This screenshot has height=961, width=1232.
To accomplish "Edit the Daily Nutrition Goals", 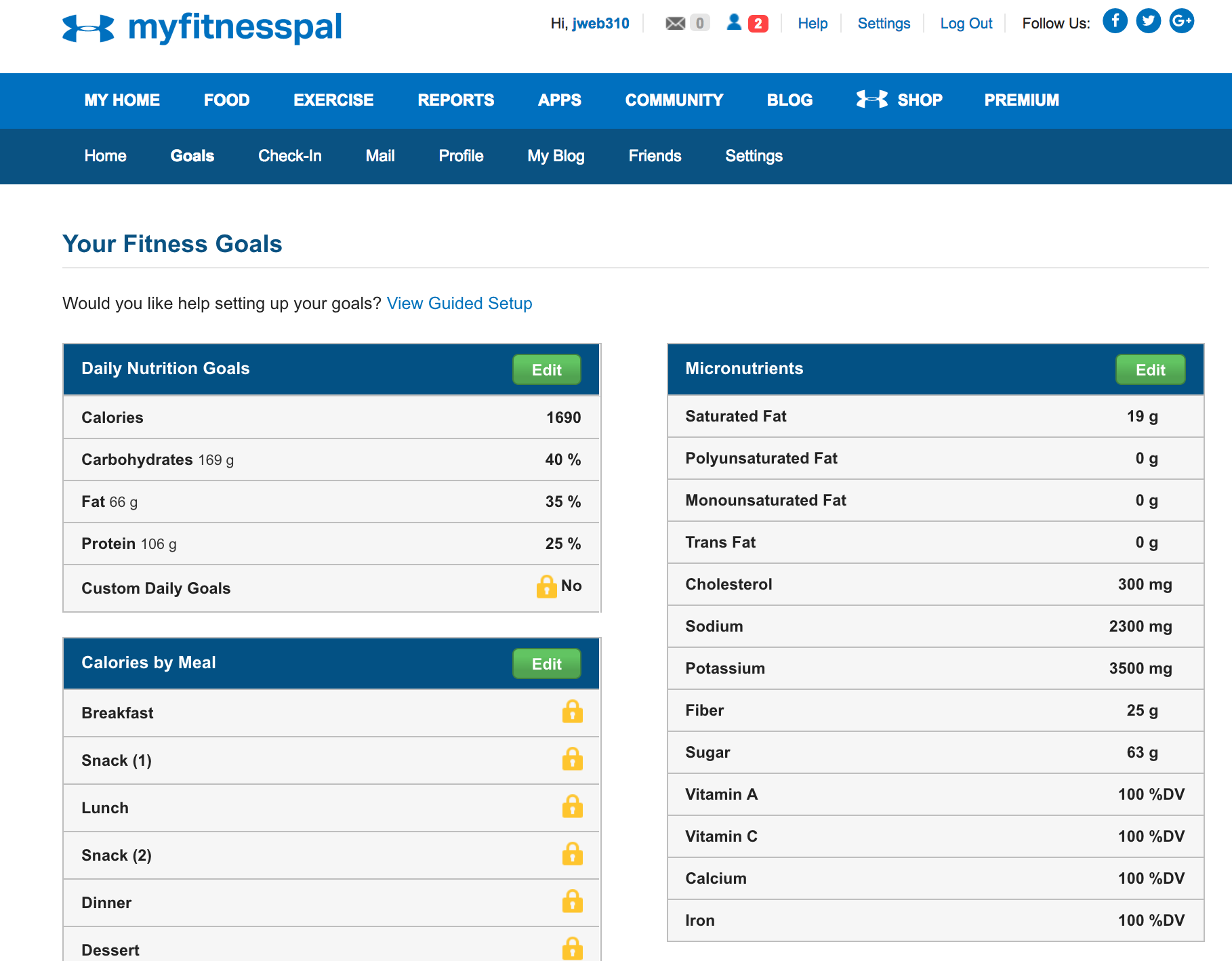I will coord(547,369).
